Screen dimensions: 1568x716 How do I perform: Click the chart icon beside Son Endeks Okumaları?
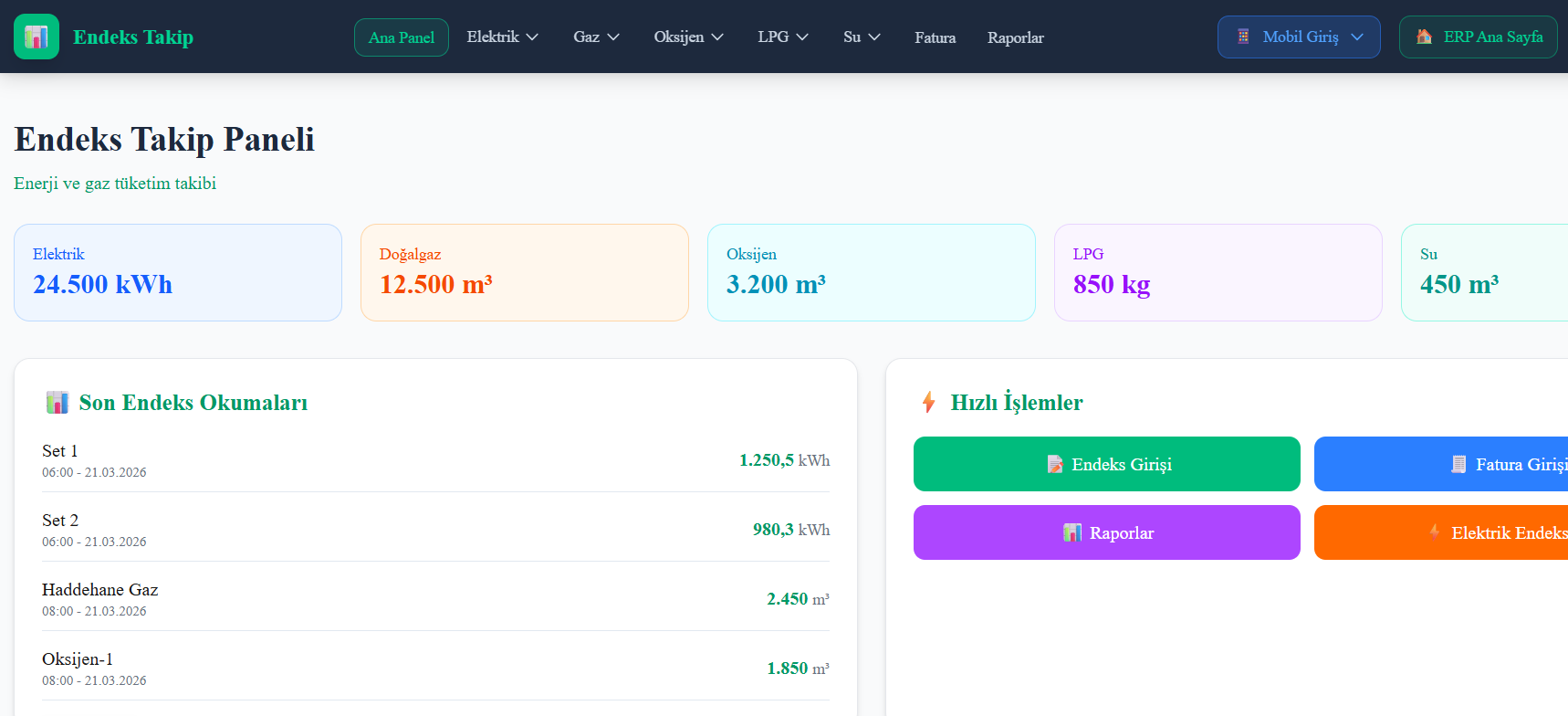point(57,402)
